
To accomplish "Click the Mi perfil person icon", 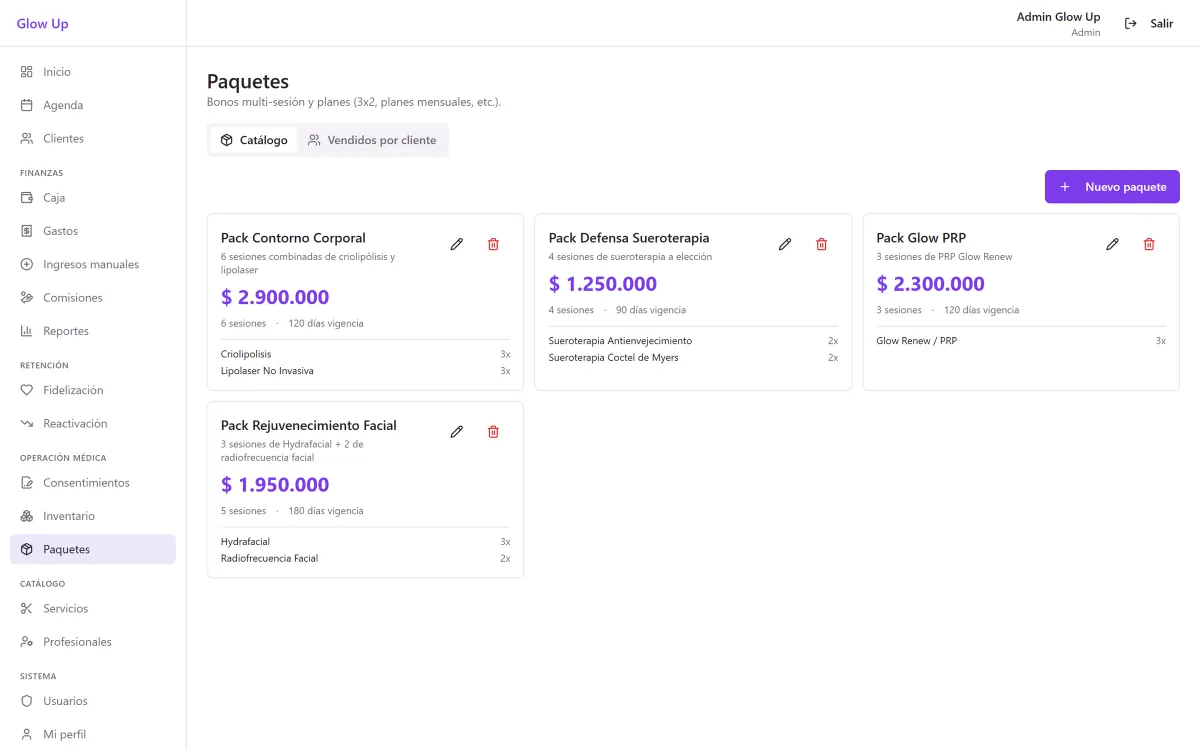I will 27,734.
